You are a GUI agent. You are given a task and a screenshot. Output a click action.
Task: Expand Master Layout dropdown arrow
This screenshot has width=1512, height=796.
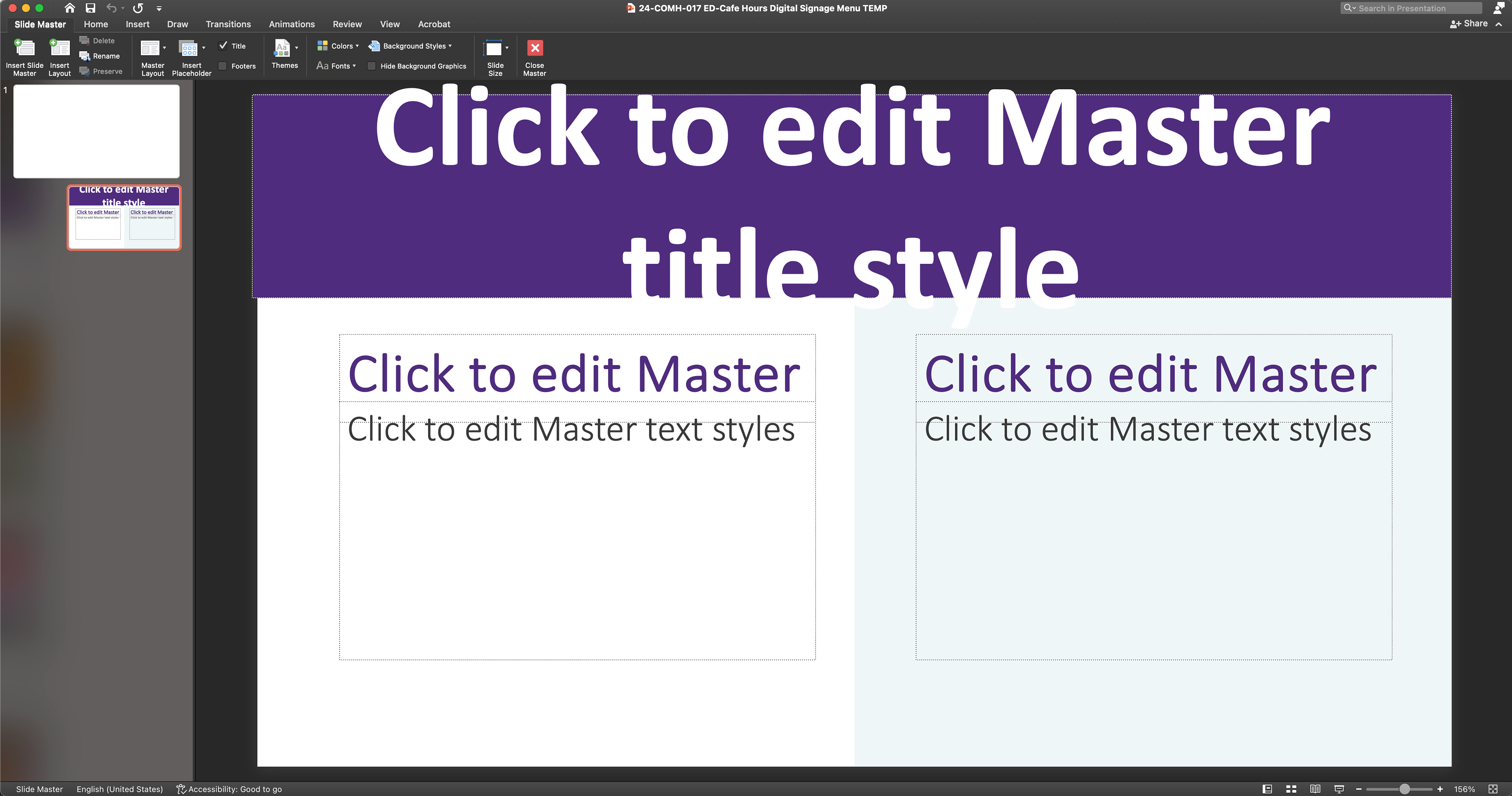point(164,48)
